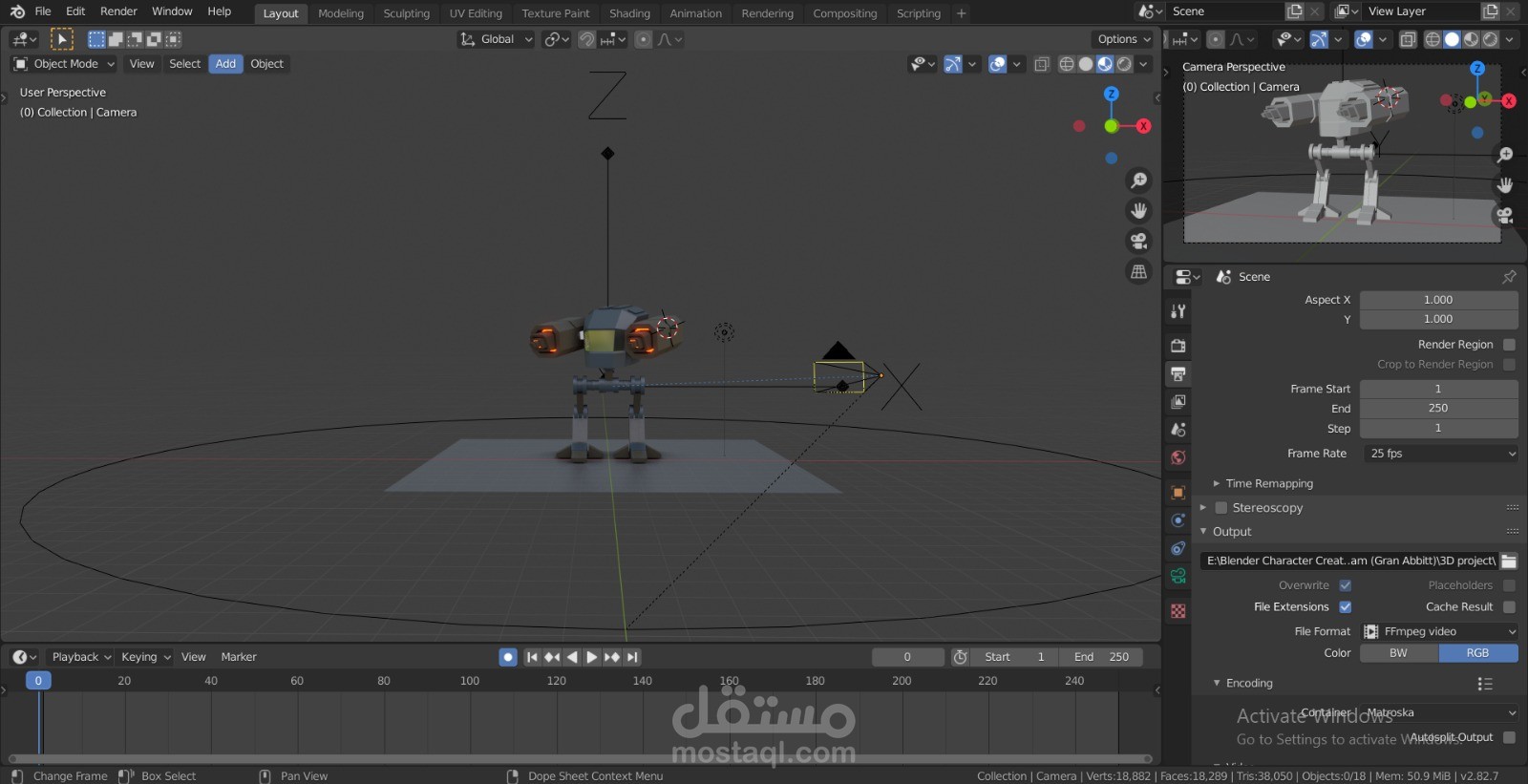This screenshot has height=784, width=1528.
Task: Toggle auto keying record button
Action: (508, 657)
